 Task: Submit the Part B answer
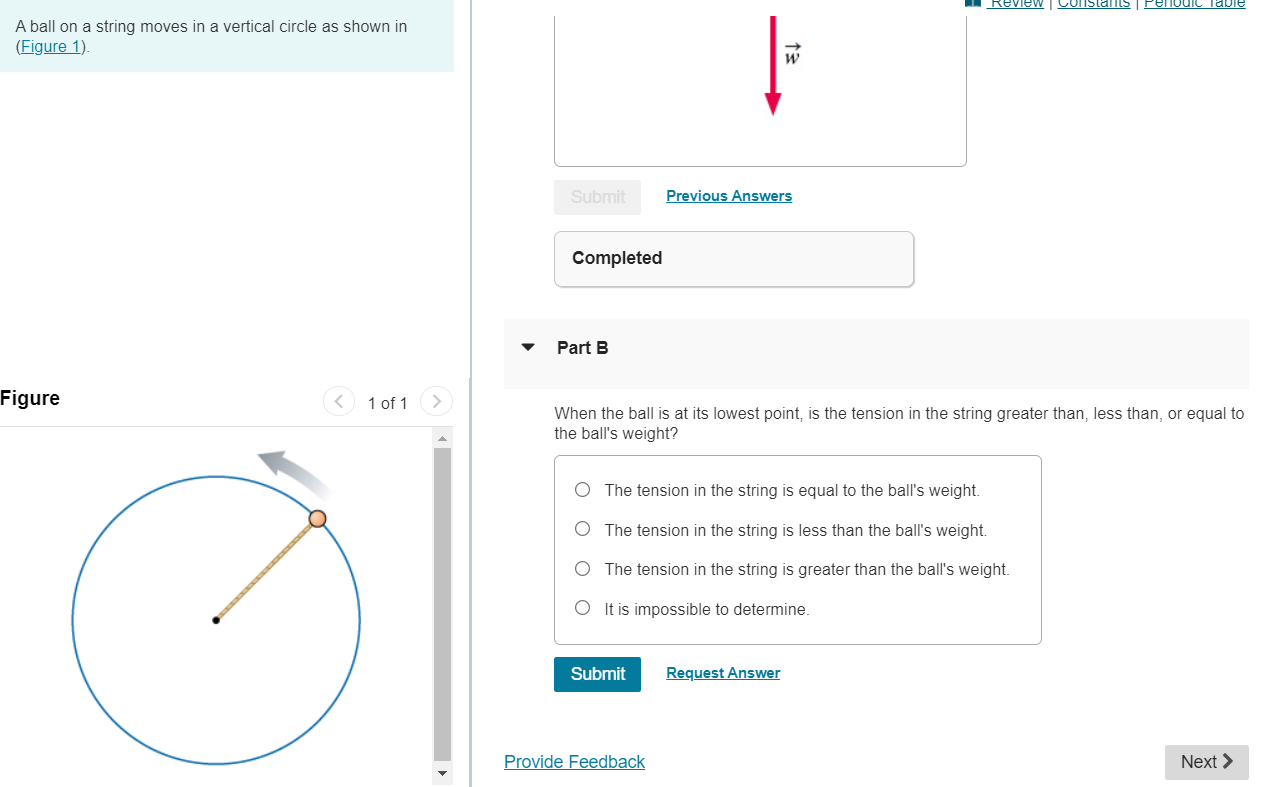pos(597,674)
